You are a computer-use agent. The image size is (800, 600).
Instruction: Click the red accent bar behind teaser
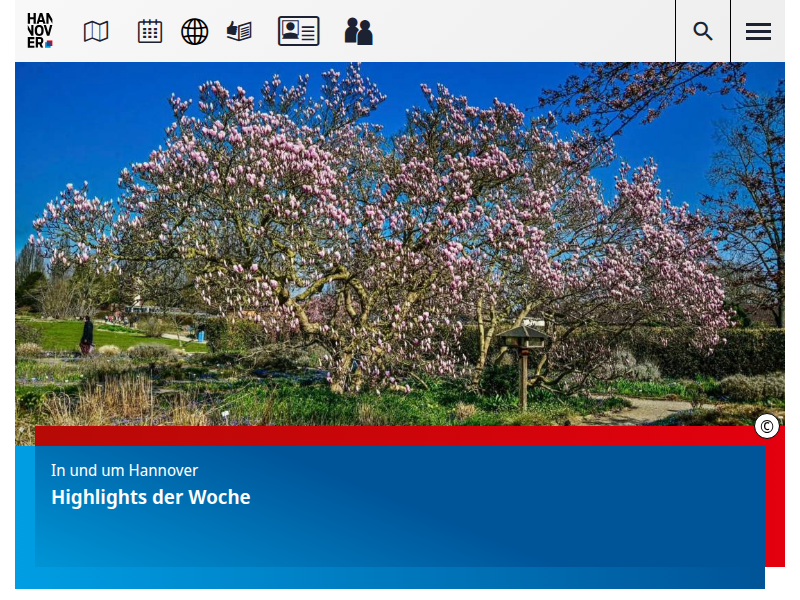click(x=775, y=500)
